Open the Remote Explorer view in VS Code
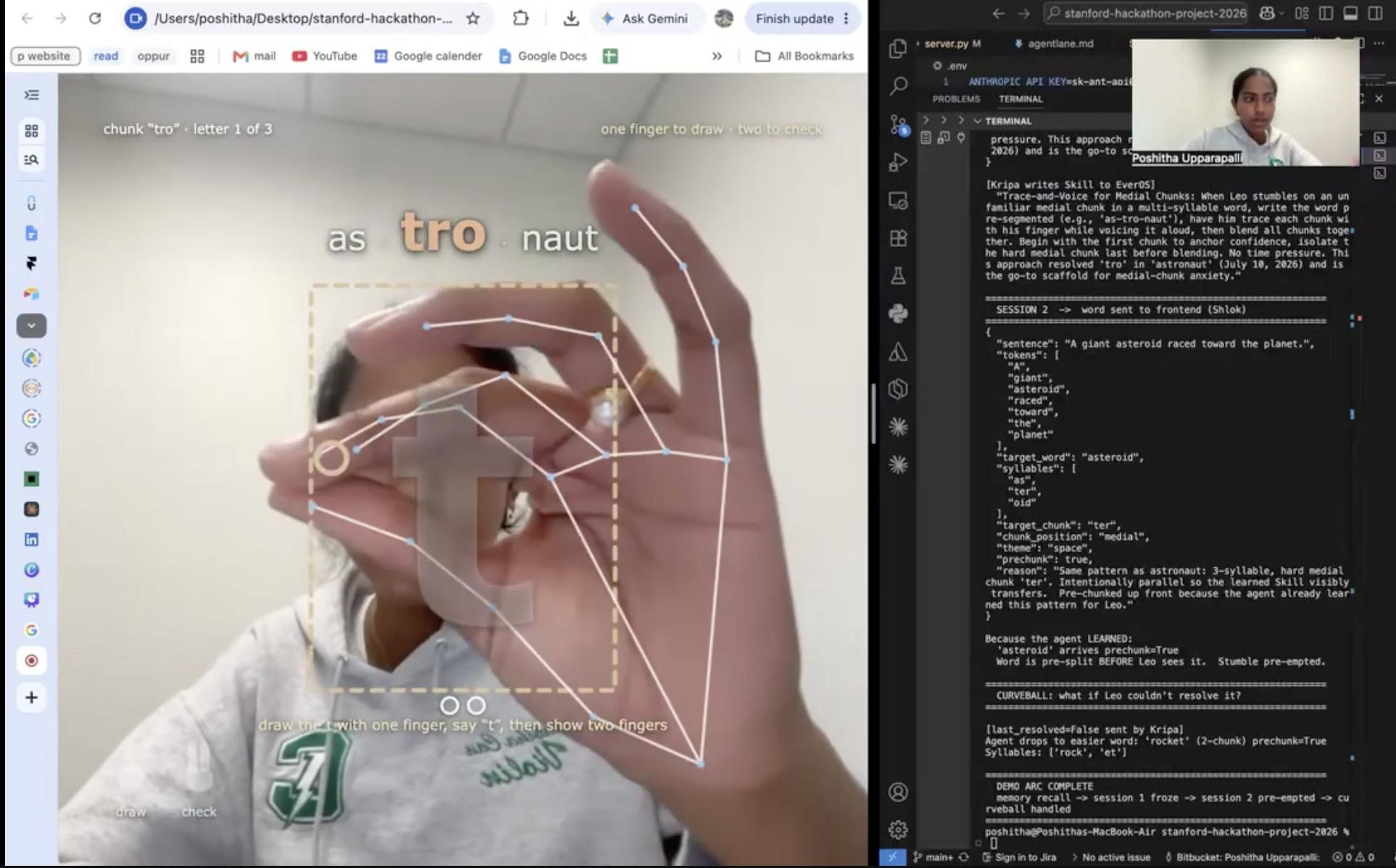This screenshot has height=868, width=1396. coord(898,201)
